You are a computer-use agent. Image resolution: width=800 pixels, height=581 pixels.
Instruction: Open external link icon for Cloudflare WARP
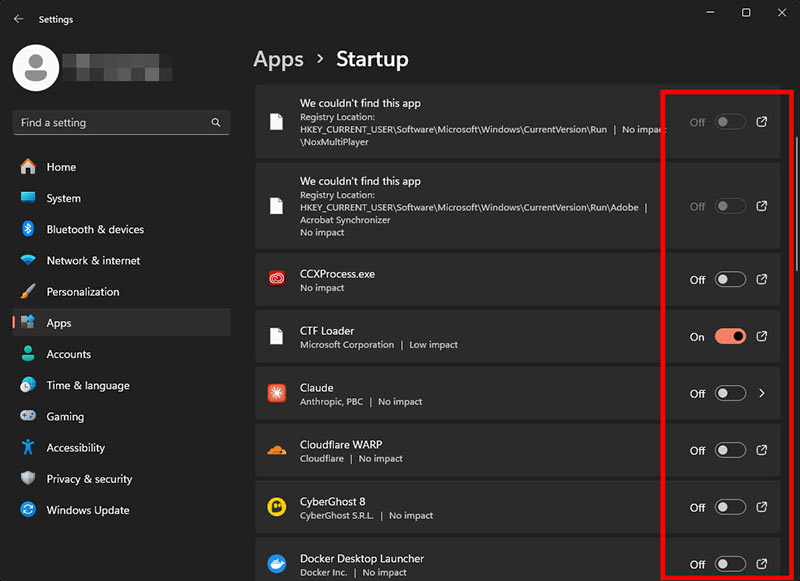[762, 450]
